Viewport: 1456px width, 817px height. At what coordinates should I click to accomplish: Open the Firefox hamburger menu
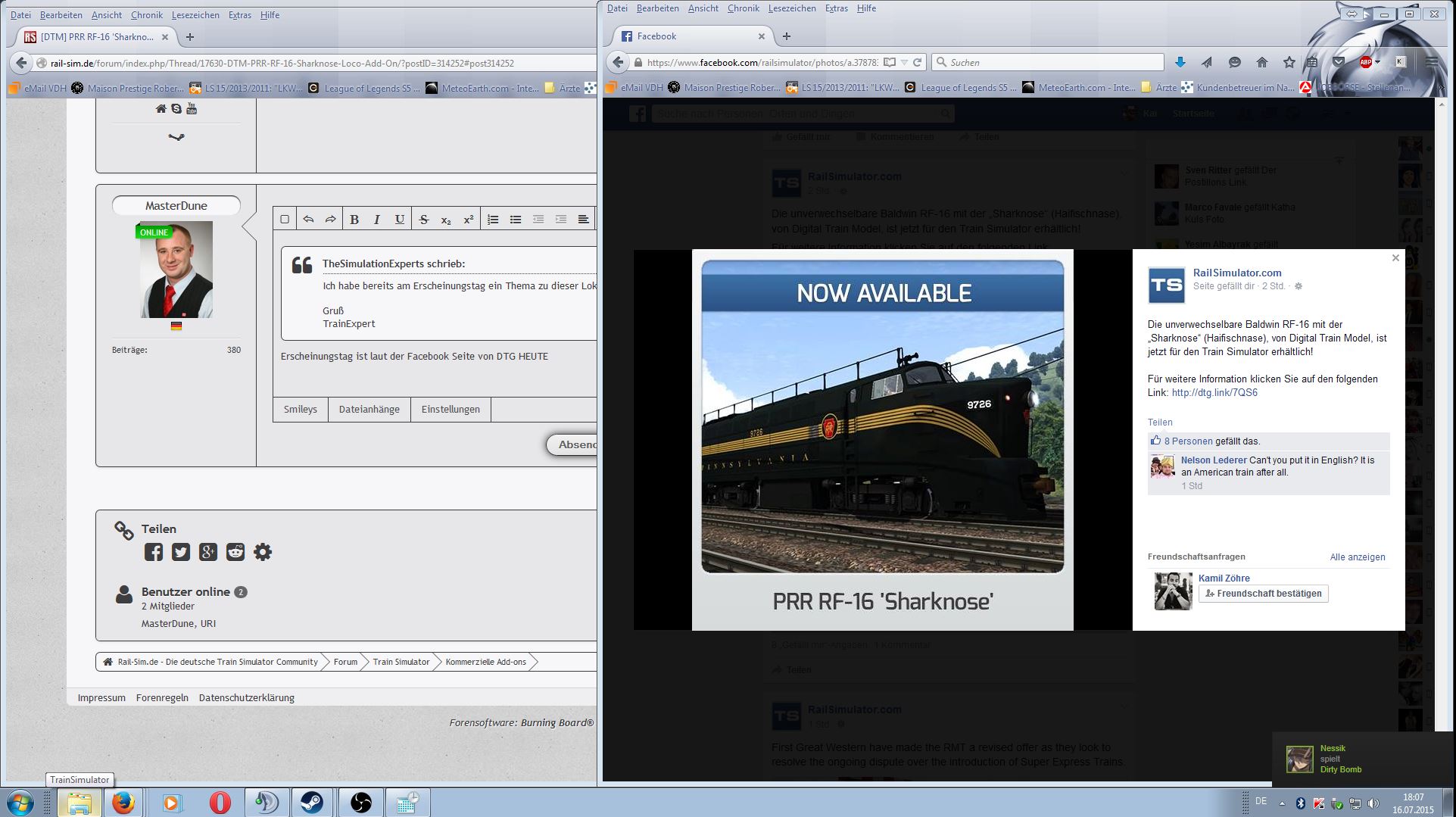tap(1432, 62)
